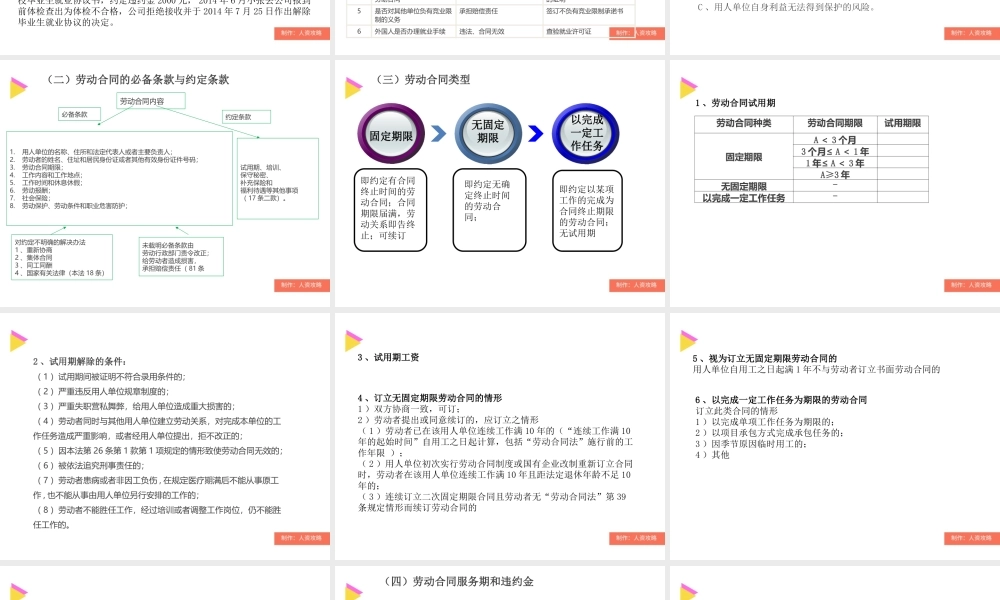Click the blue chevron arrow after 固定期限
Image resolution: width=1000 pixels, height=600 pixels.
point(439,133)
